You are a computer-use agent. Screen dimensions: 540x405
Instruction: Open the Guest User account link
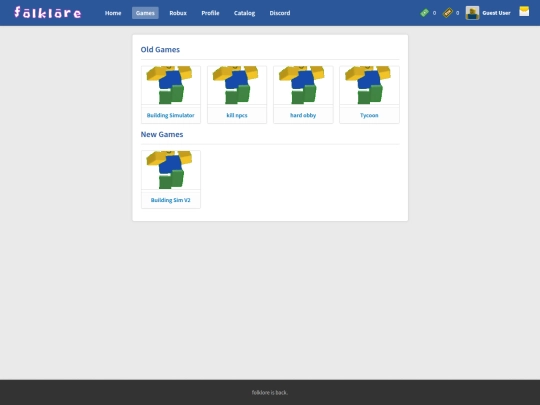(x=496, y=13)
